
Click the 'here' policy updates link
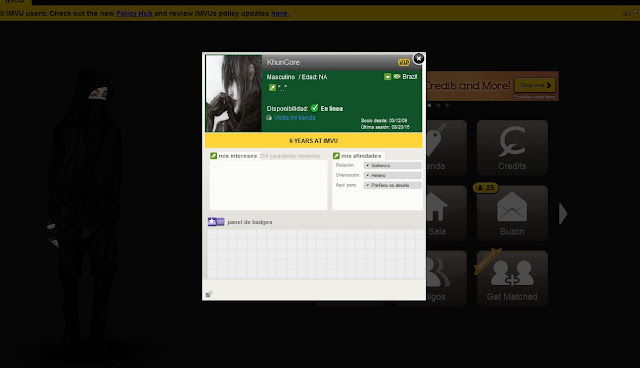click(x=280, y=13)
